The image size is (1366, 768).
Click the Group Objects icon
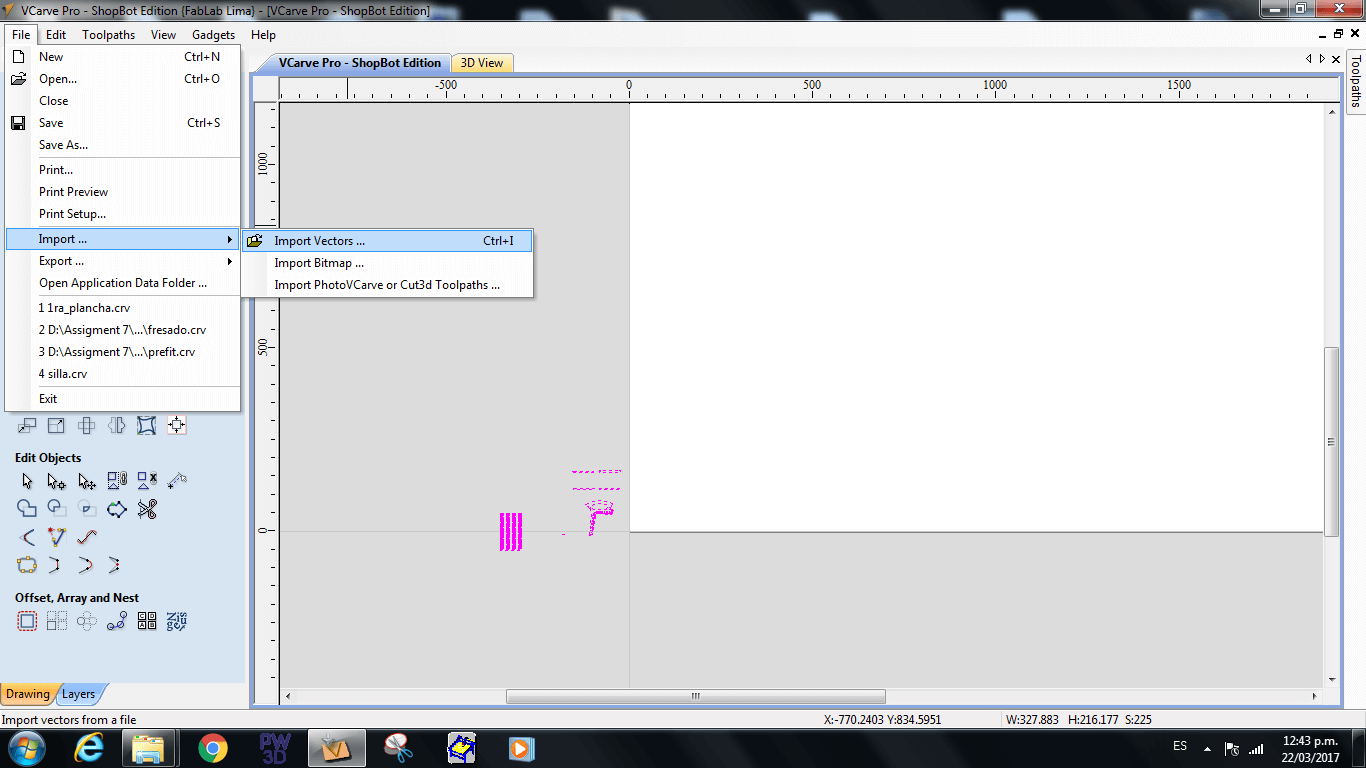[x=117, y=481]
